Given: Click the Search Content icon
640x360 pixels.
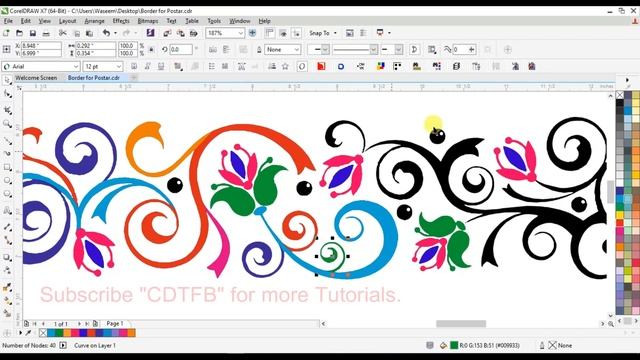Looking at the screenshot, I should point(150,33).
